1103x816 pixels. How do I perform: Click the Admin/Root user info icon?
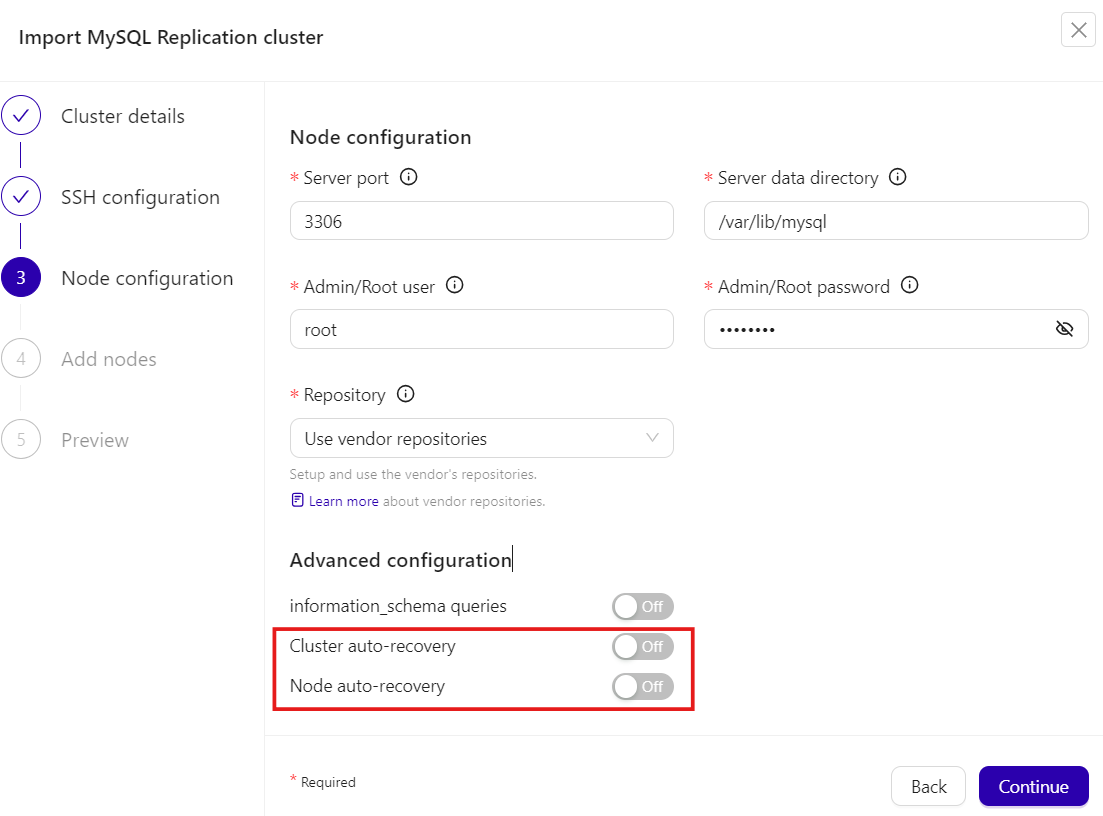point(455,286)
